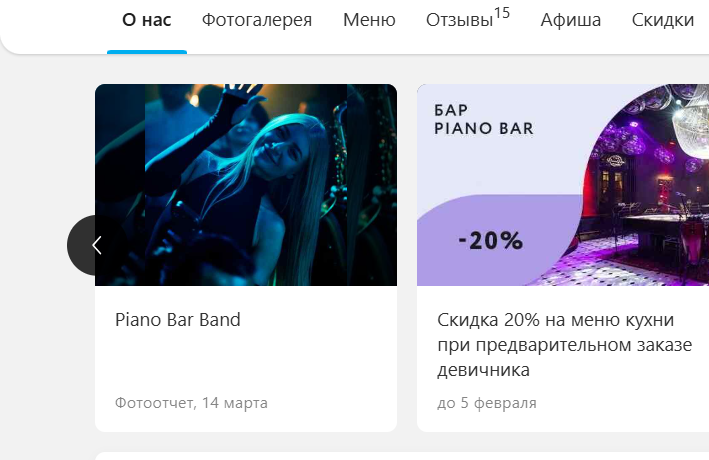Click the 15 reviews count badge
709x460 pixels.
pyautogui.click(x=501, y=13)
